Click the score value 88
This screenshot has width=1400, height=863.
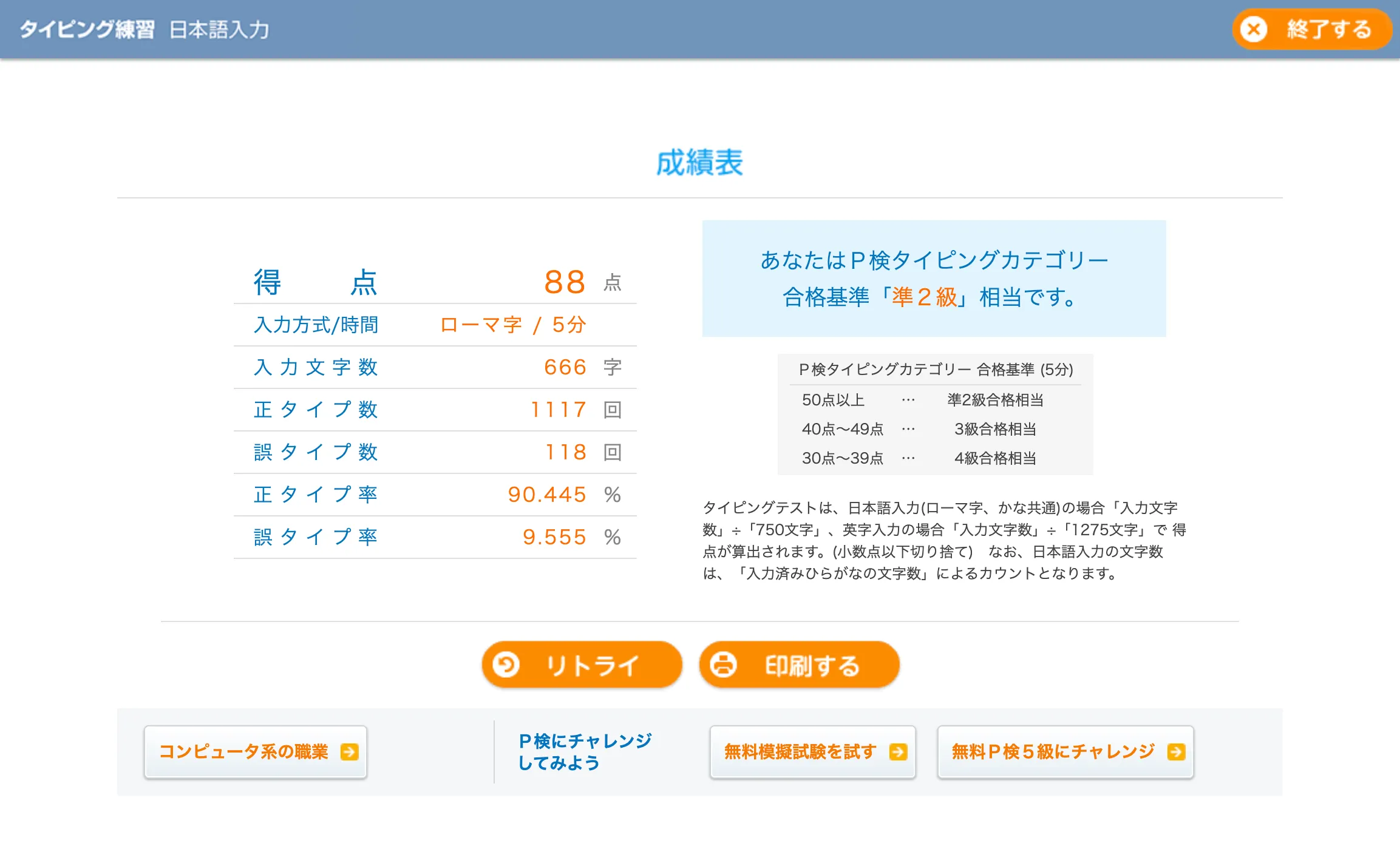[x=565, y=282]
